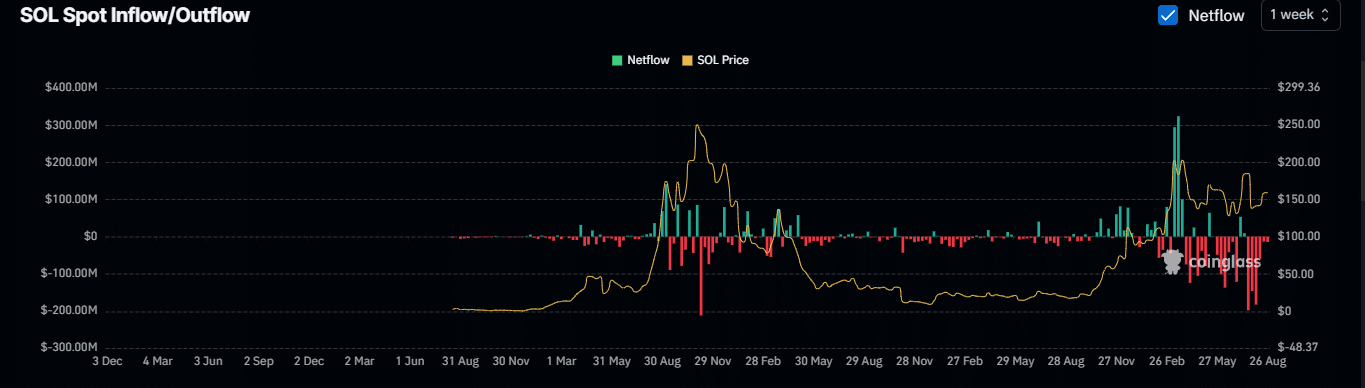The width and height of the screenshot is (1365, 388).
Task: Click the 26 Aug date label
Action: pos(1269,362)
